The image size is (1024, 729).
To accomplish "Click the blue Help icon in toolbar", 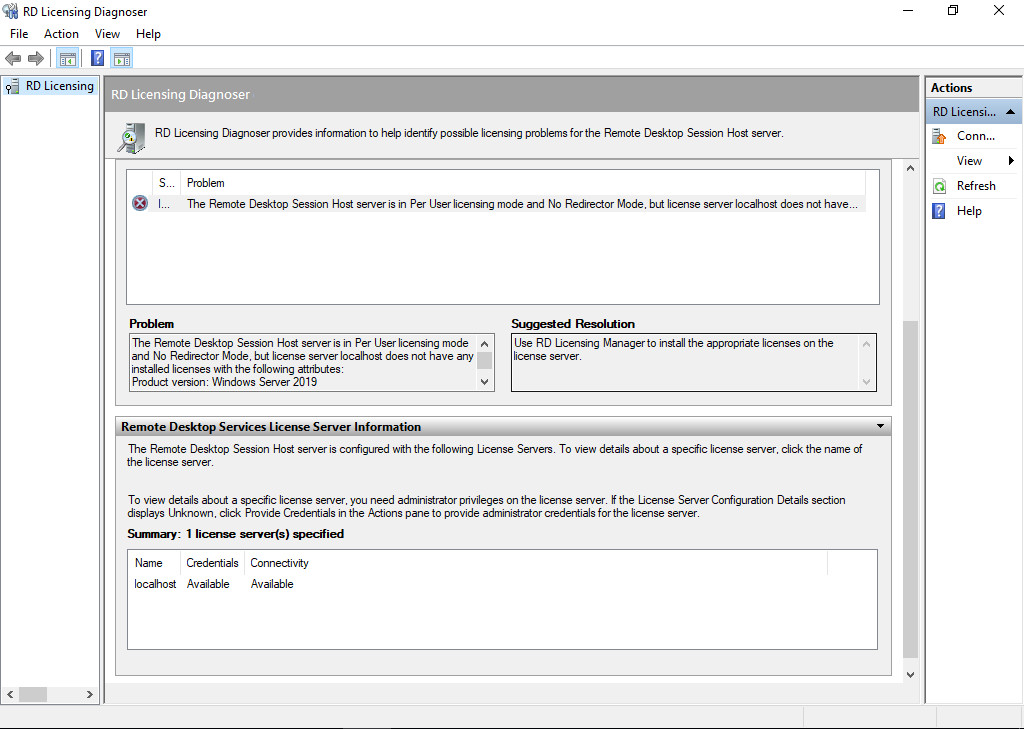I will (97, 58).
